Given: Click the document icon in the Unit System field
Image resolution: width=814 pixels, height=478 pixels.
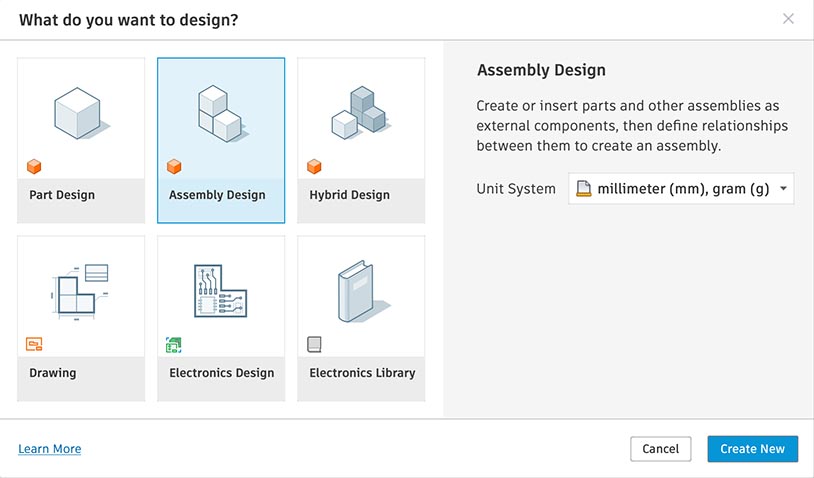Looking at the screenshot, I should 584,188.
